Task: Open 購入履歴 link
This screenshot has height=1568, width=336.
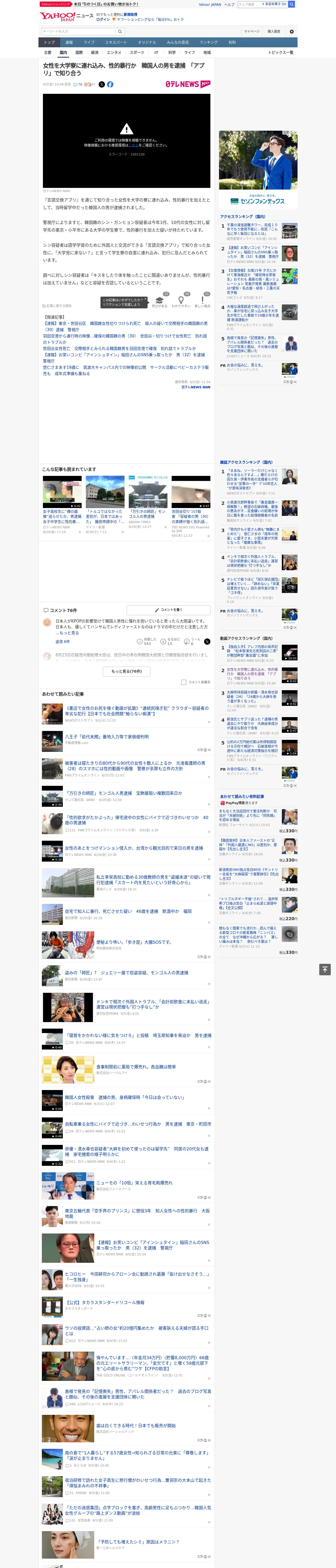Action: coord(274,32)
